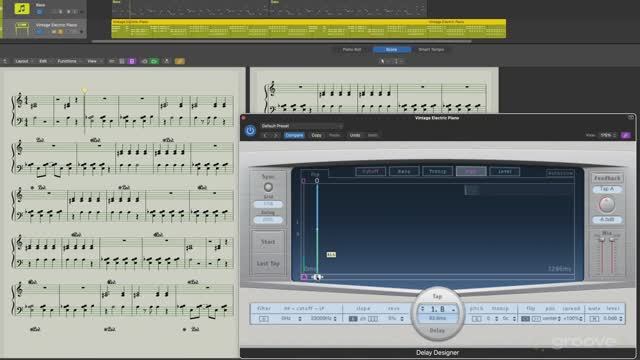Click the Autozoom button

click(560, 173)
